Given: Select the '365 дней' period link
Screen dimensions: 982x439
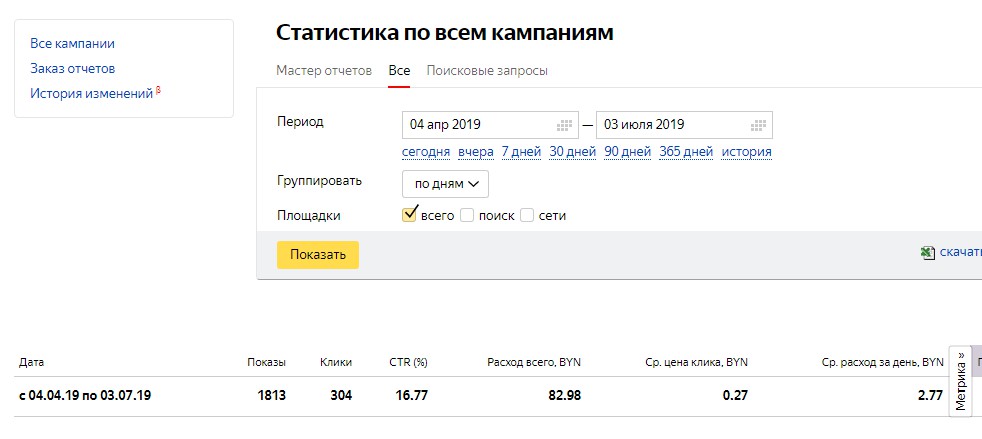Looking at the screenshot, I should (686, 152).
